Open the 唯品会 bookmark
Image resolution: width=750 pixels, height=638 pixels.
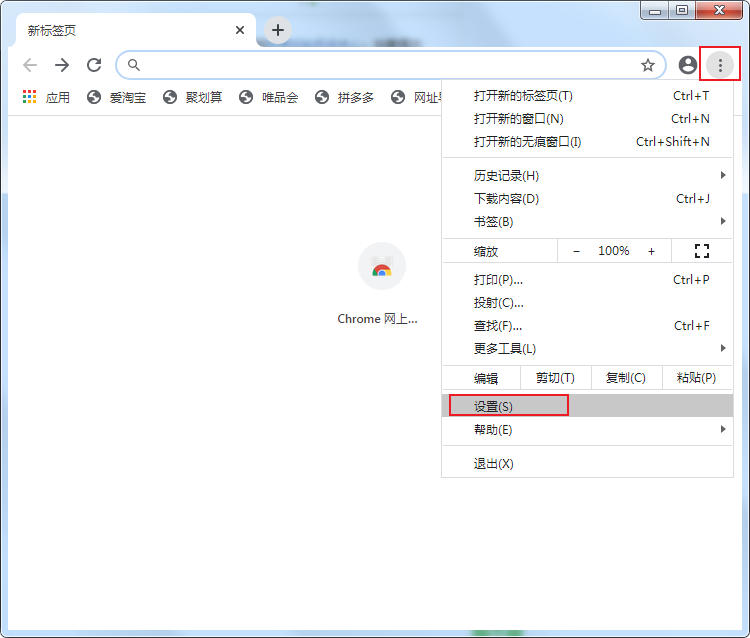268,97
